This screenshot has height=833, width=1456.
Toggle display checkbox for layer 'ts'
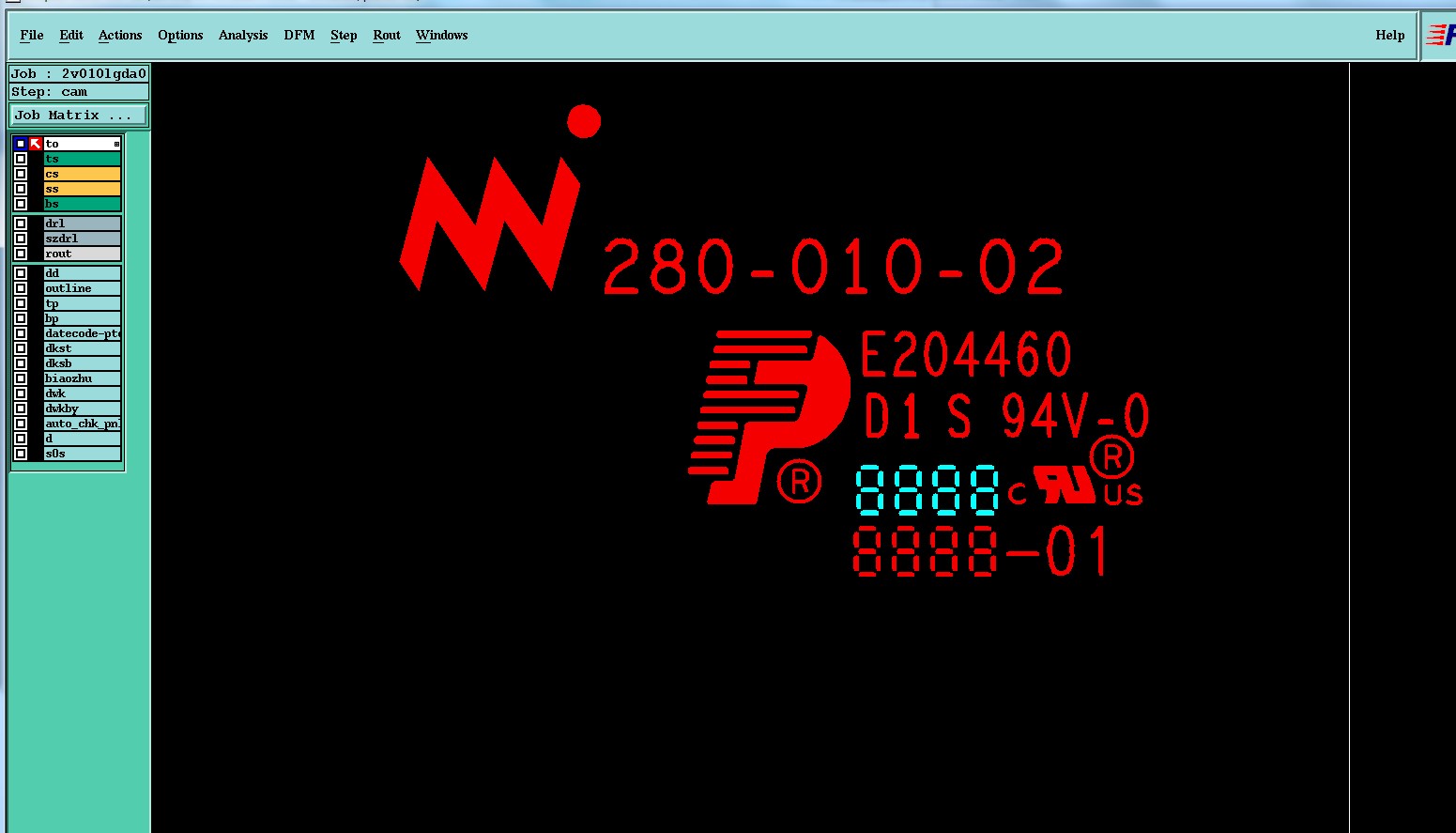point(21,159)
